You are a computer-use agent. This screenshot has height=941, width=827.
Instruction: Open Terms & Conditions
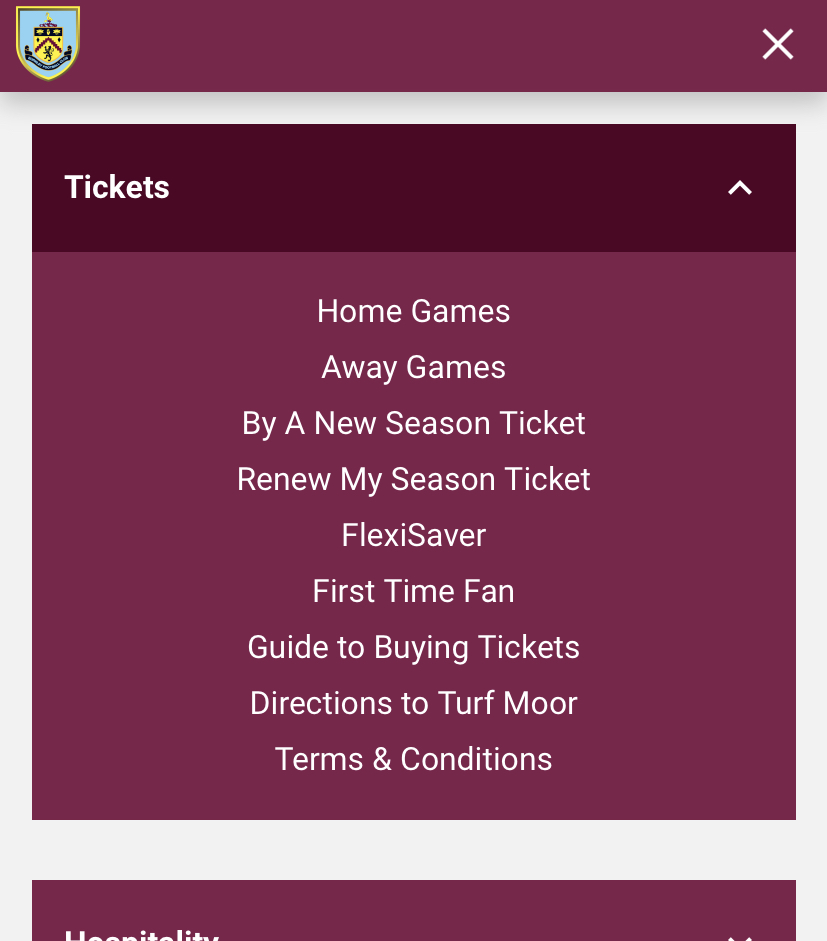414,759
